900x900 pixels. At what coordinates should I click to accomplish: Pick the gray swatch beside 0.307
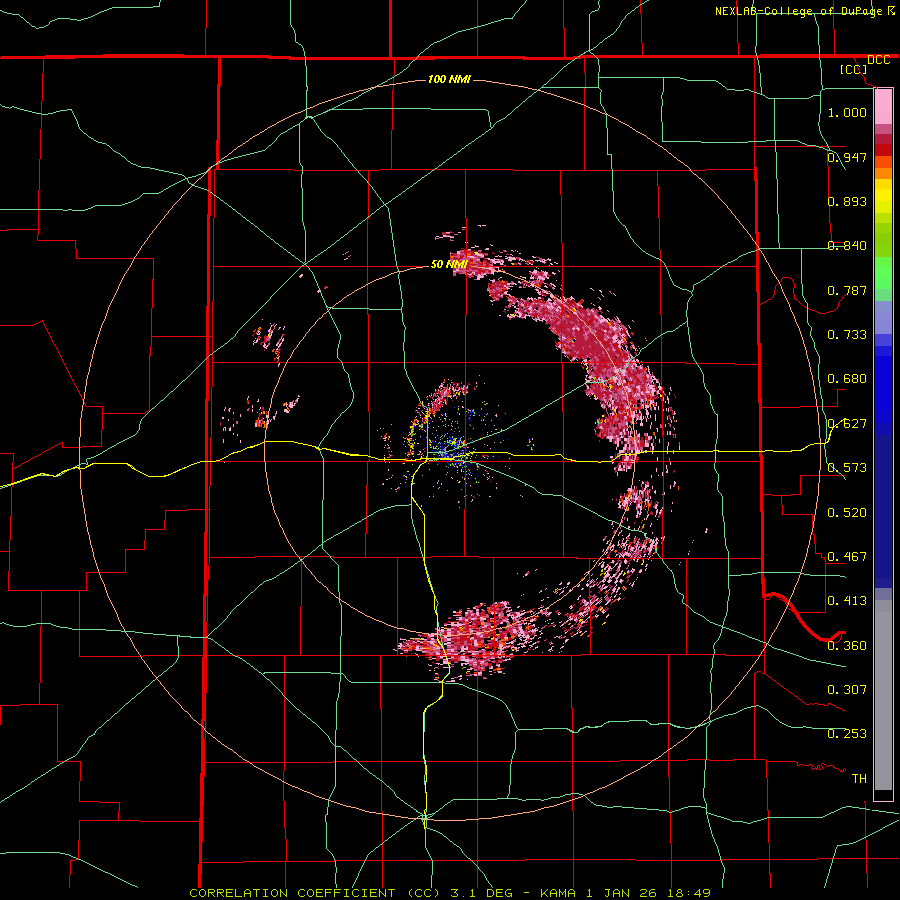(883, 695)
